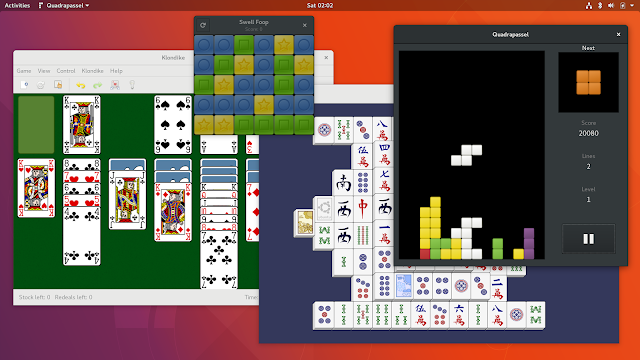The height and width of the screenshot is (360, 640).
Task: Select the seven of characters (七萬) Mahjongg tile
Action: pyautogui.click(x=384, y=180)
